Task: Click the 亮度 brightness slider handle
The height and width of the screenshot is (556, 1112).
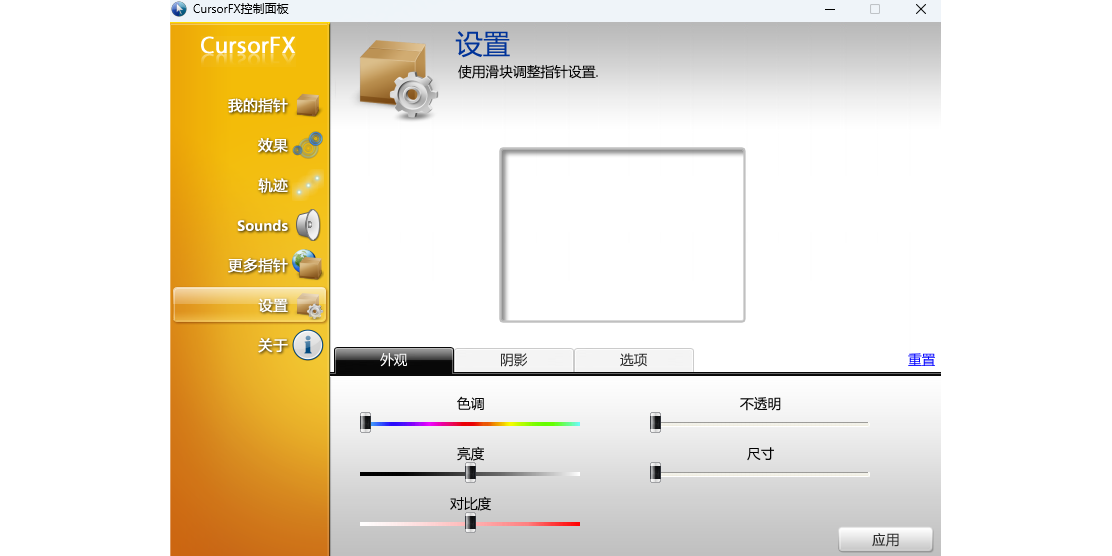Action: pos(470,473)
